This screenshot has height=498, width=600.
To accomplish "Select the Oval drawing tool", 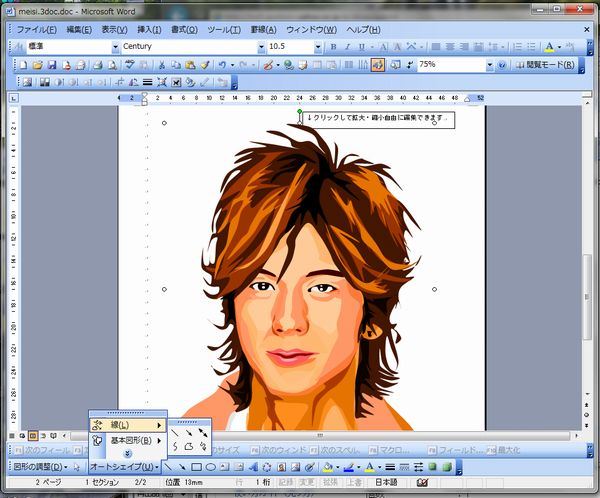I will pyautogui.click(x=212, y=467).
